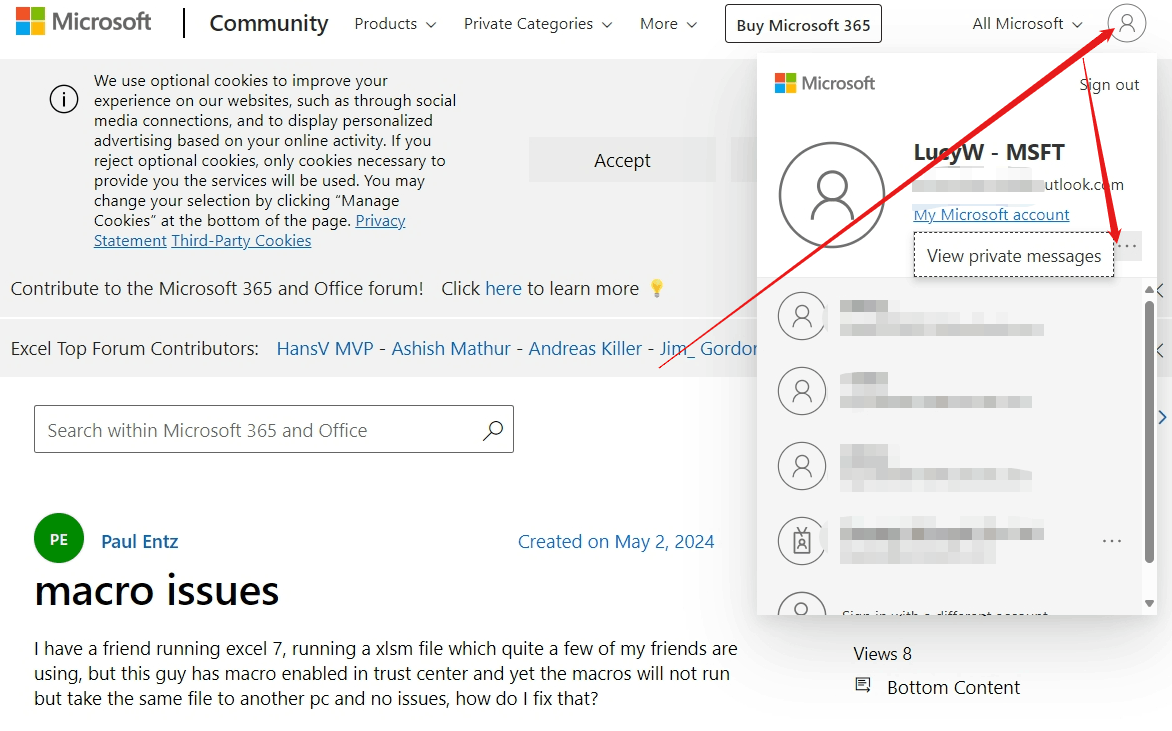Accept optional cookies
Image resolution: width=1172 pixels, height=731 pixels.
(622, 160)
